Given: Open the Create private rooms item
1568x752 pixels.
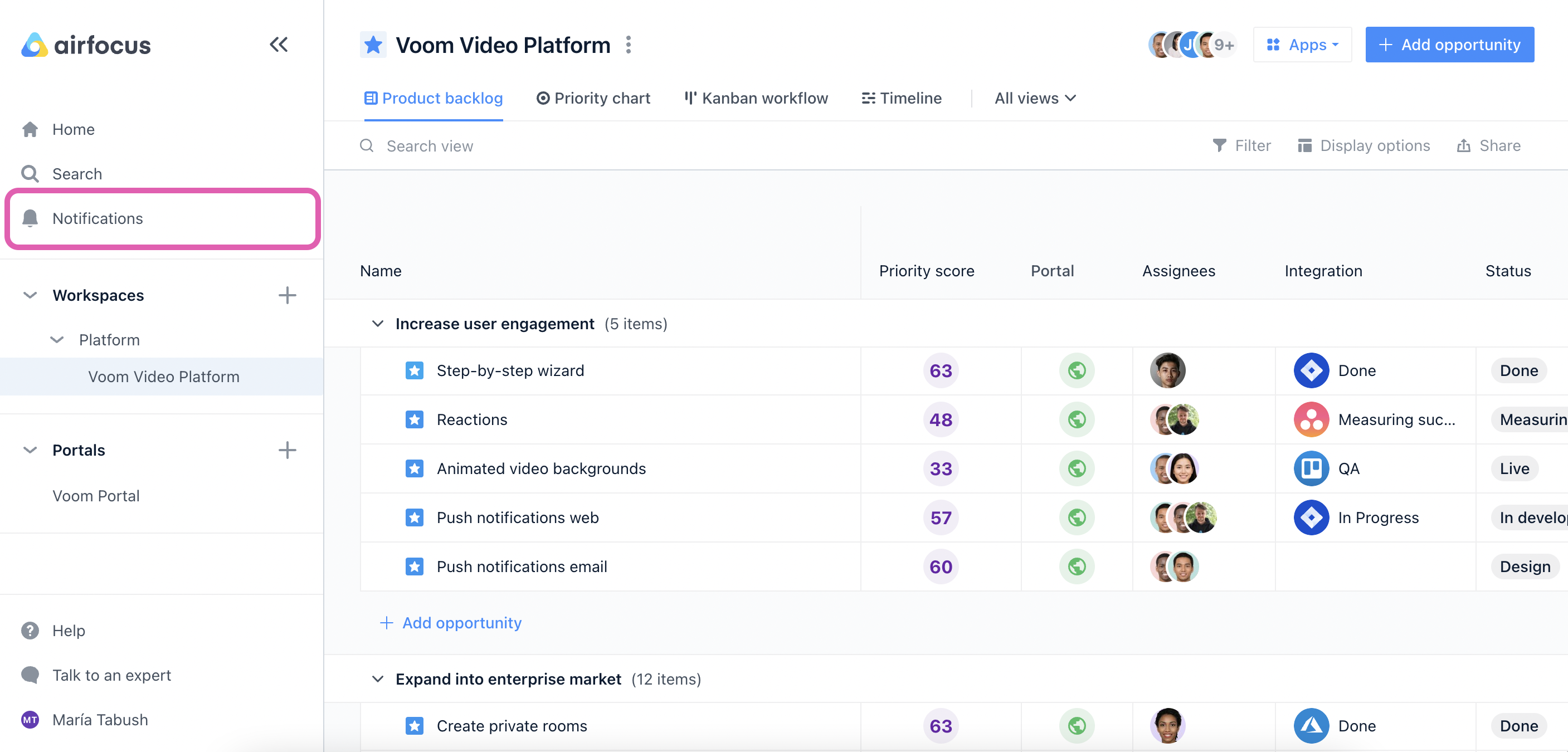Looking at the screenshot, I should point(512,726).
